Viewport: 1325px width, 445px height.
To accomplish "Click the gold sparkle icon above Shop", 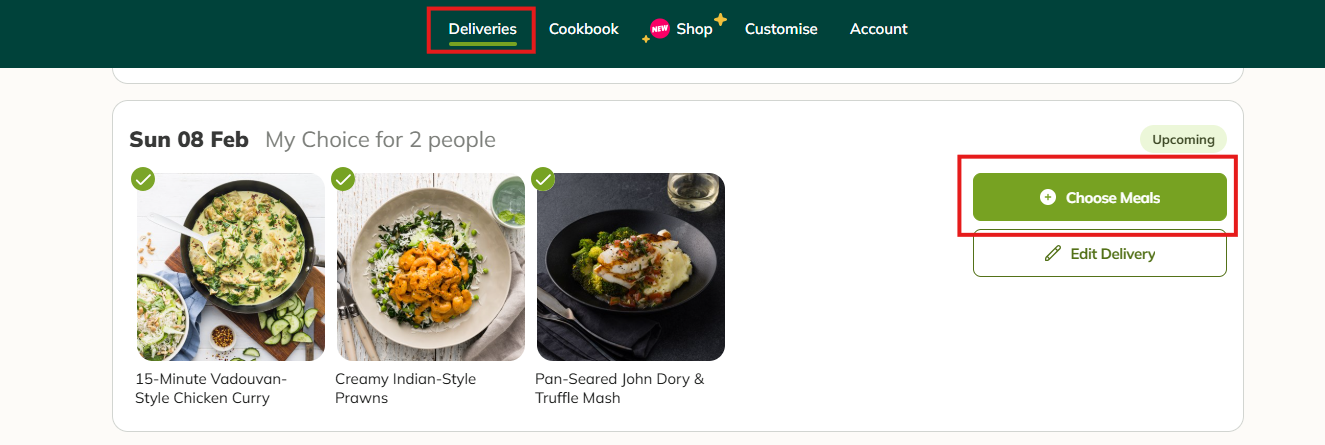I will click(x=720, y=18).
